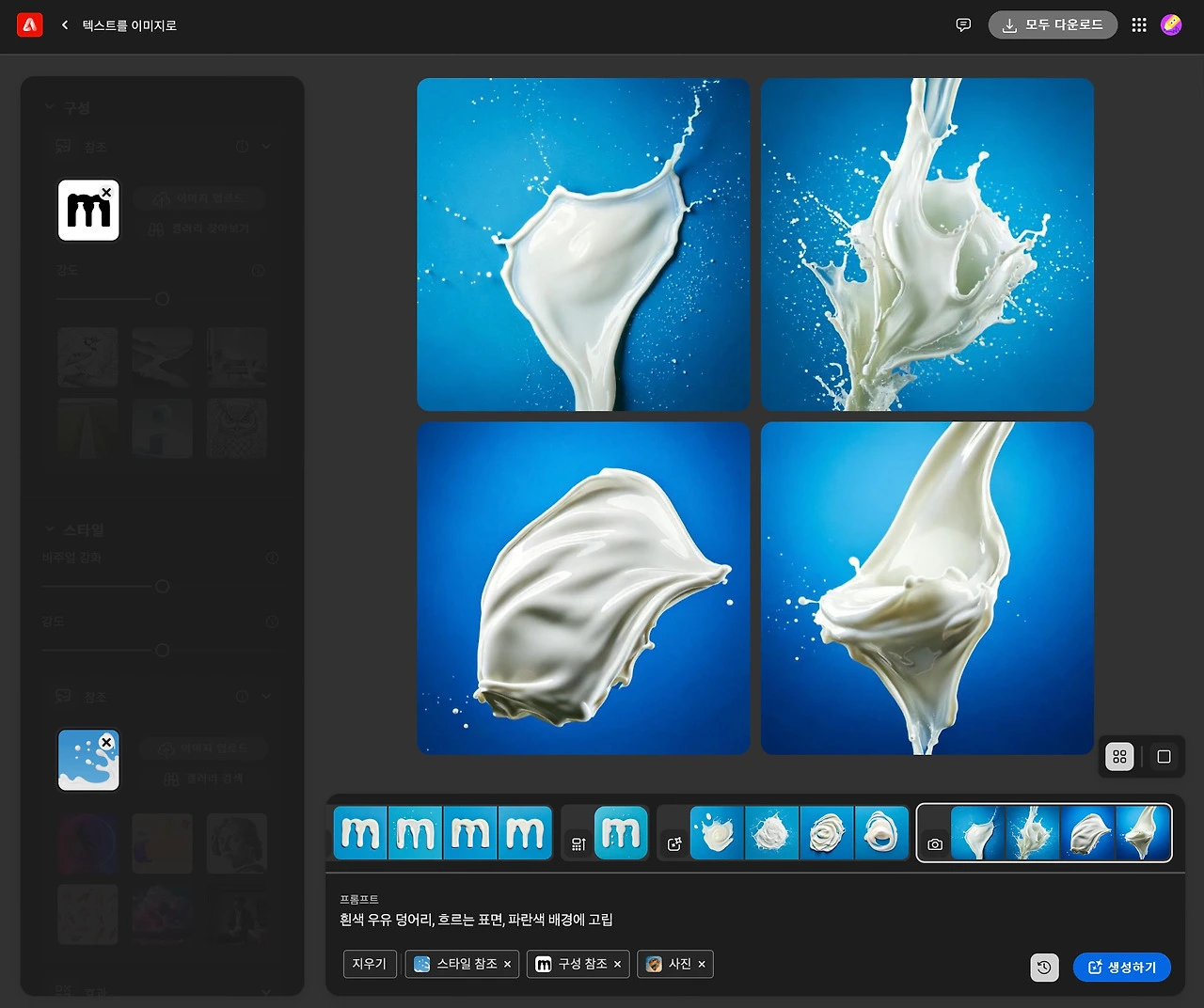The height and width of the screenshot is (1008, 1204).
Task: Select first 'm' letter history thumbnail
Action: (360, 833)
